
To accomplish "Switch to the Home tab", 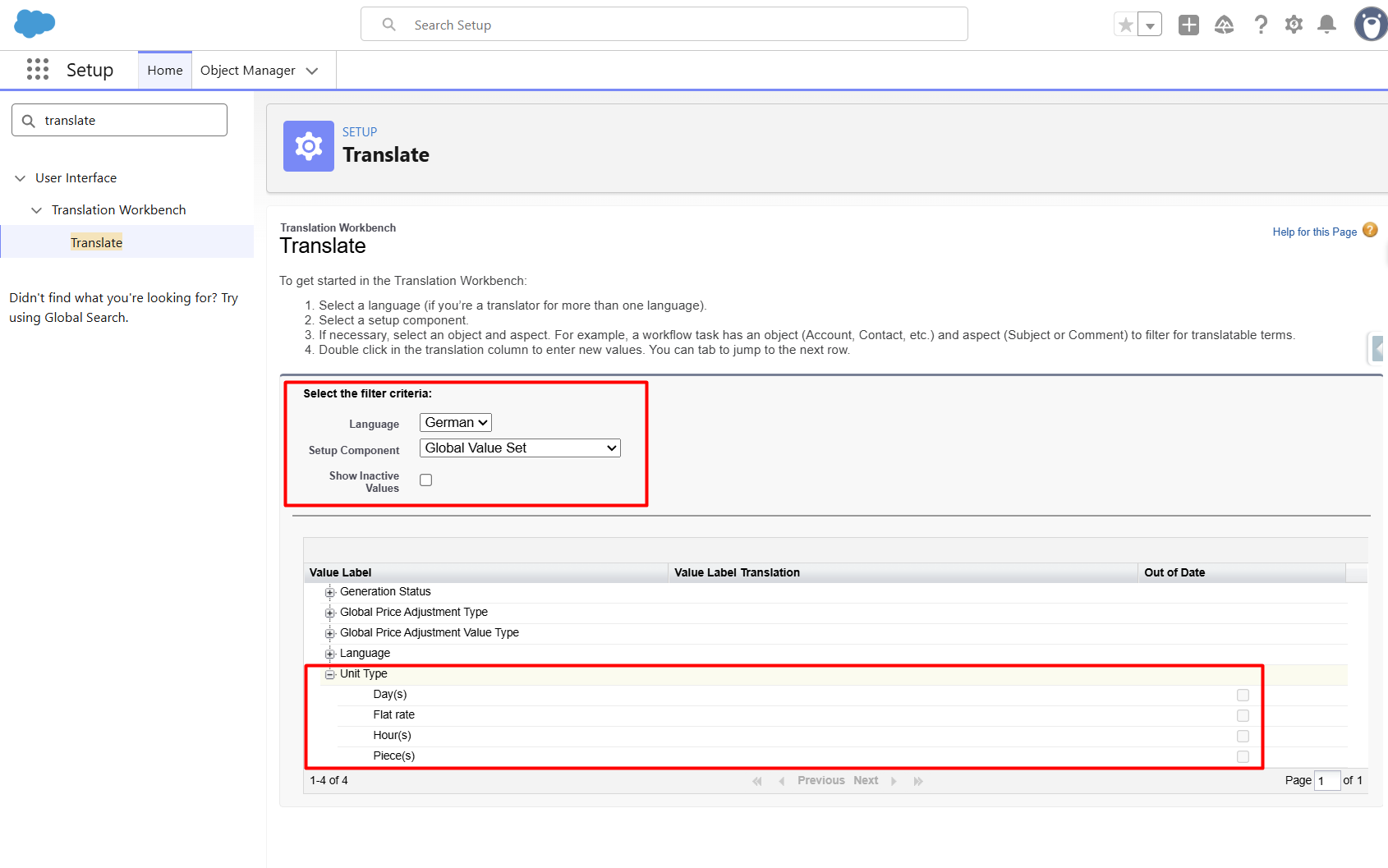I will click(165, 71).
